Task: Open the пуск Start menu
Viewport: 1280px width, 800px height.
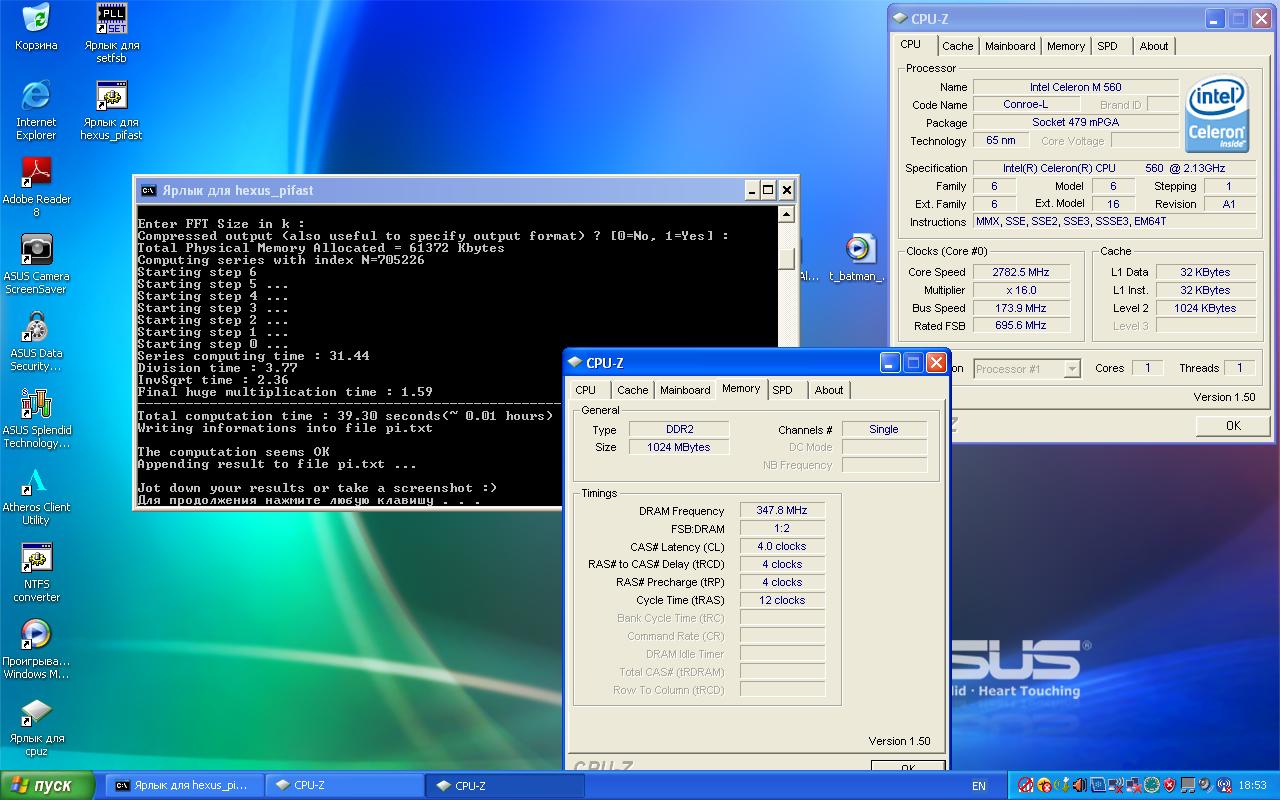Action: point(47,785)
